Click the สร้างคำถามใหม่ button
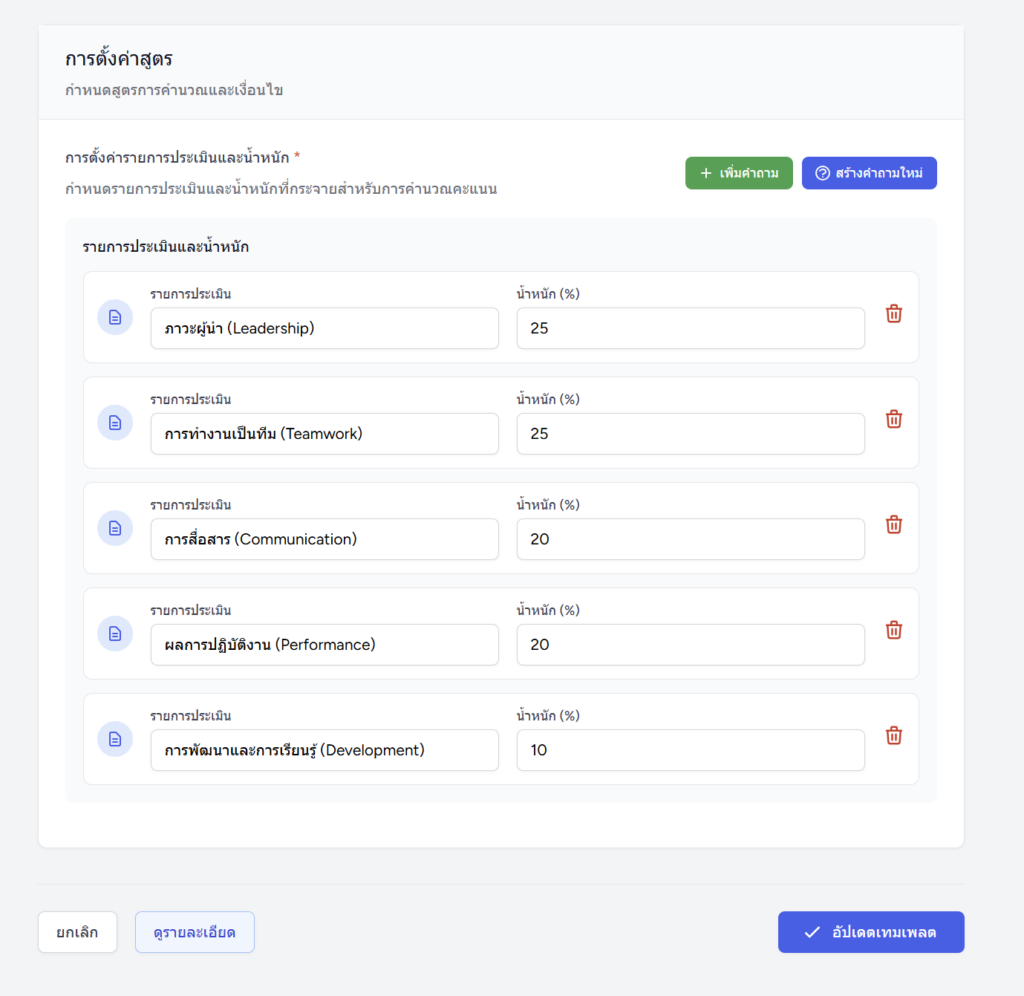This screenshot has width=1024, height=996. [x=869, y=173]
